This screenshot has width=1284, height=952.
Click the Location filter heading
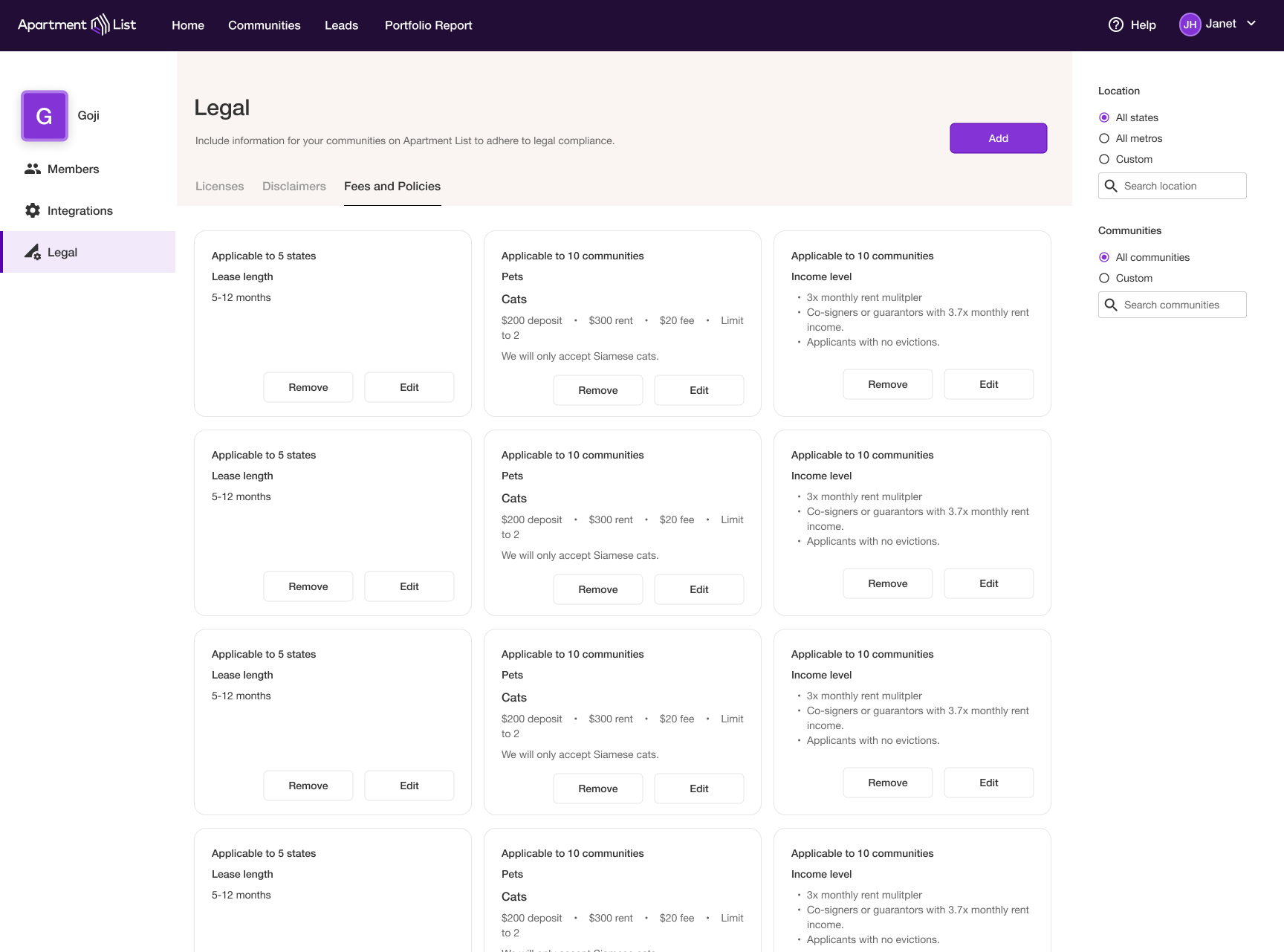click(1119, 91)
